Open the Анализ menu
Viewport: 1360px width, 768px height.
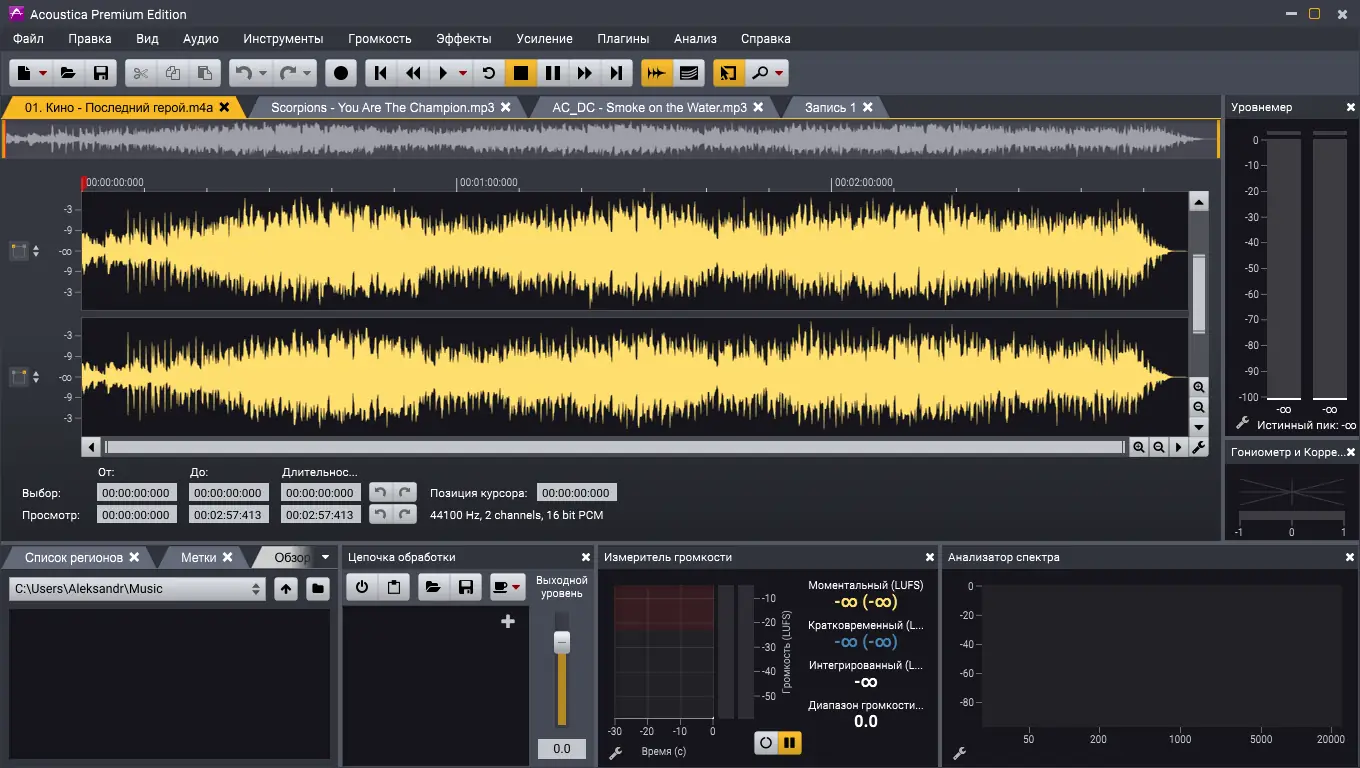[x=695, y=38]
